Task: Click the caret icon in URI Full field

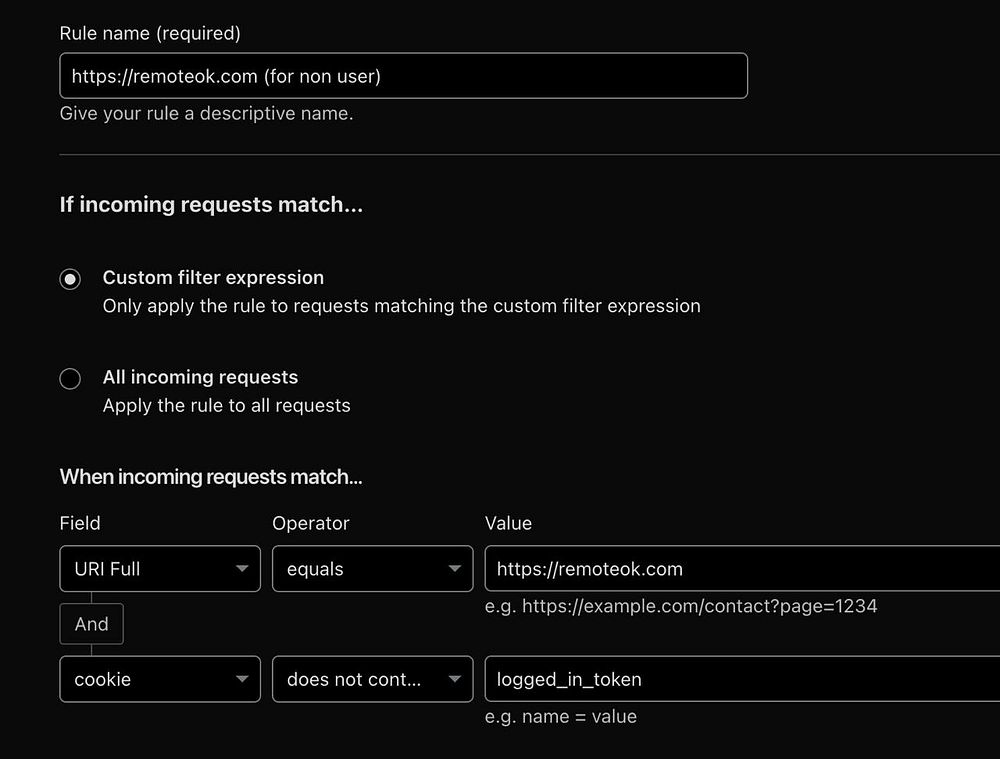Action: [242, 569]
